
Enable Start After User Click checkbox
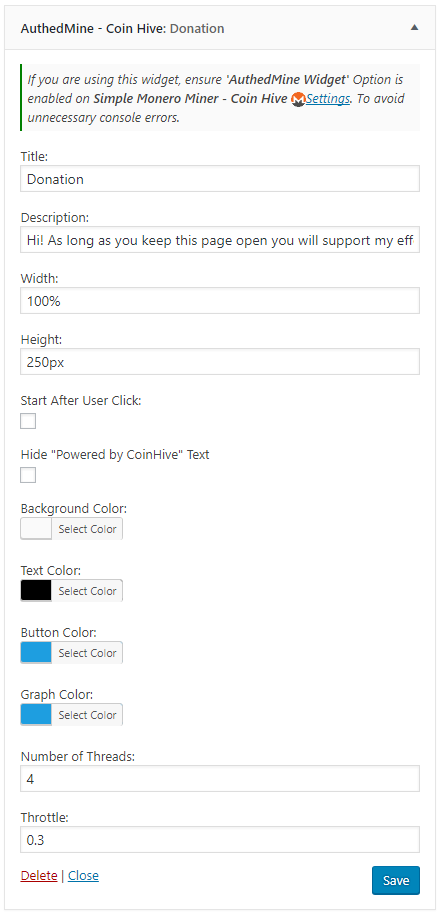coord(28,421)
